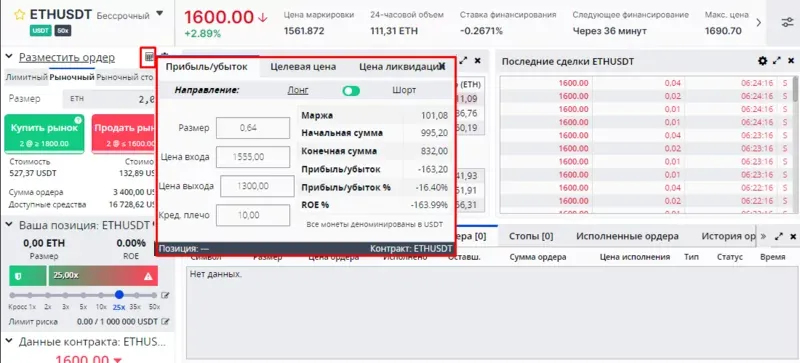Set leverage slider to 10x
800x363 pixels.
click(101, 296)
